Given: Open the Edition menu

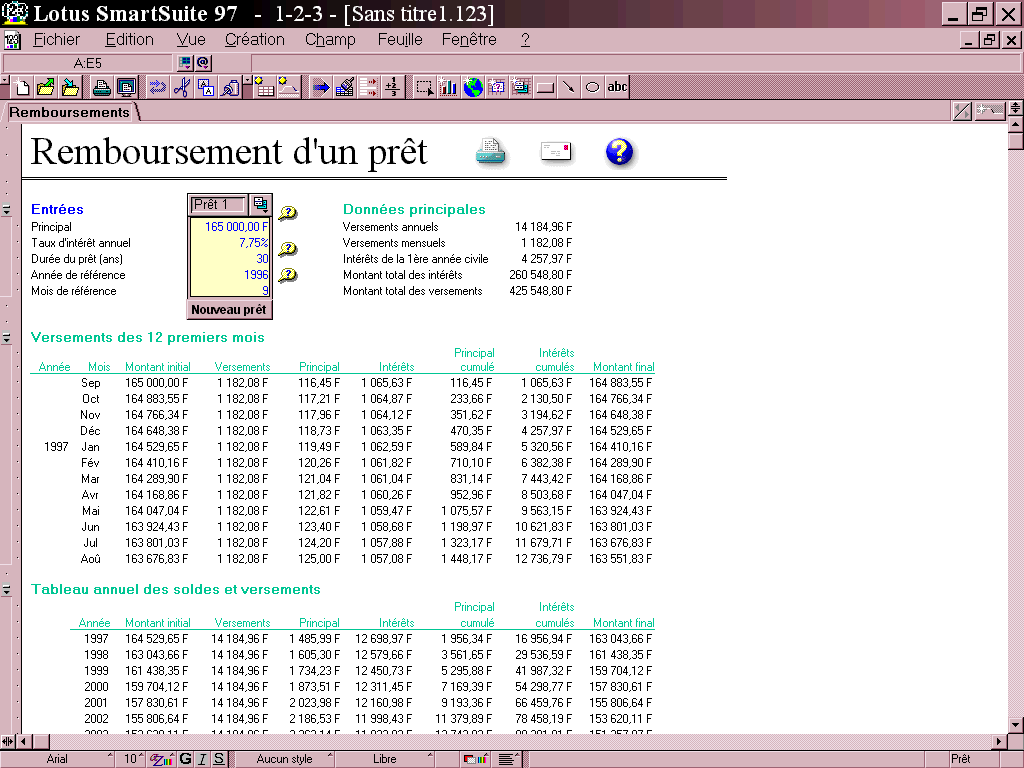Looking at the screenshot, I should 129,40.
